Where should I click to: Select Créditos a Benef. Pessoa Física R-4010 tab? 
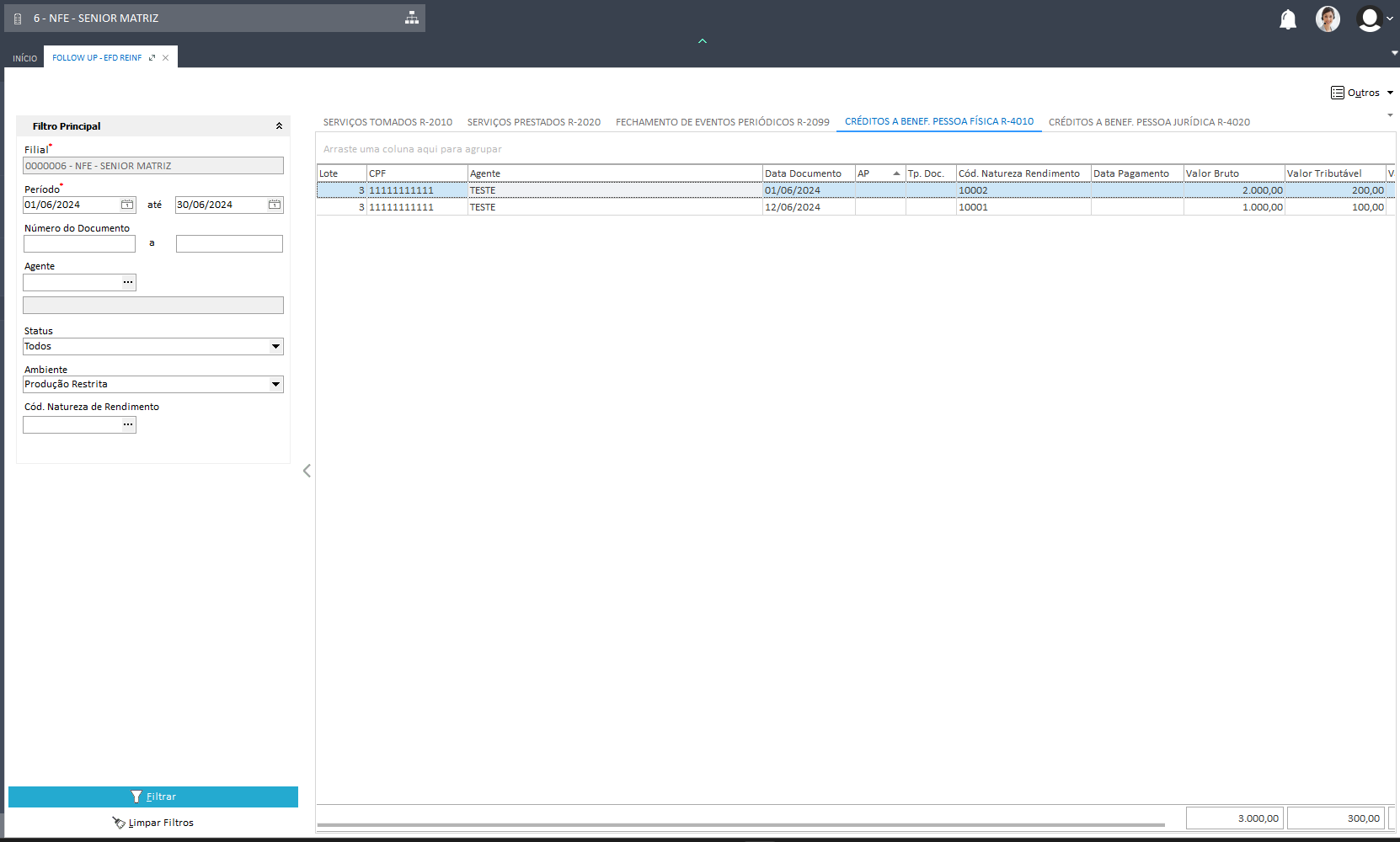pyautogui.click(x=939, y=121)
